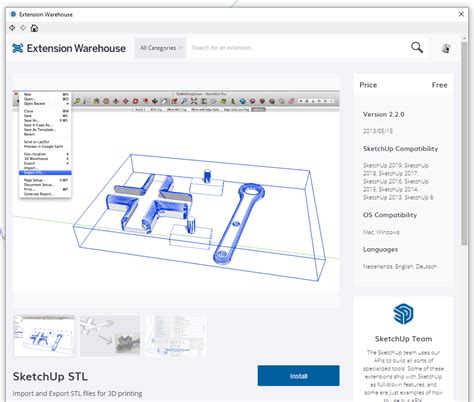Go forward with the right arrow icon
The height and width of the screenshot is (402, 474).
click(23, 28)
